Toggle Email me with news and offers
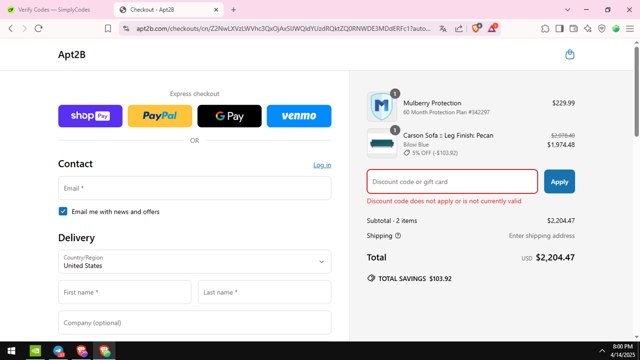This screenshot has width=640, height=360. [x=63, y=211]
